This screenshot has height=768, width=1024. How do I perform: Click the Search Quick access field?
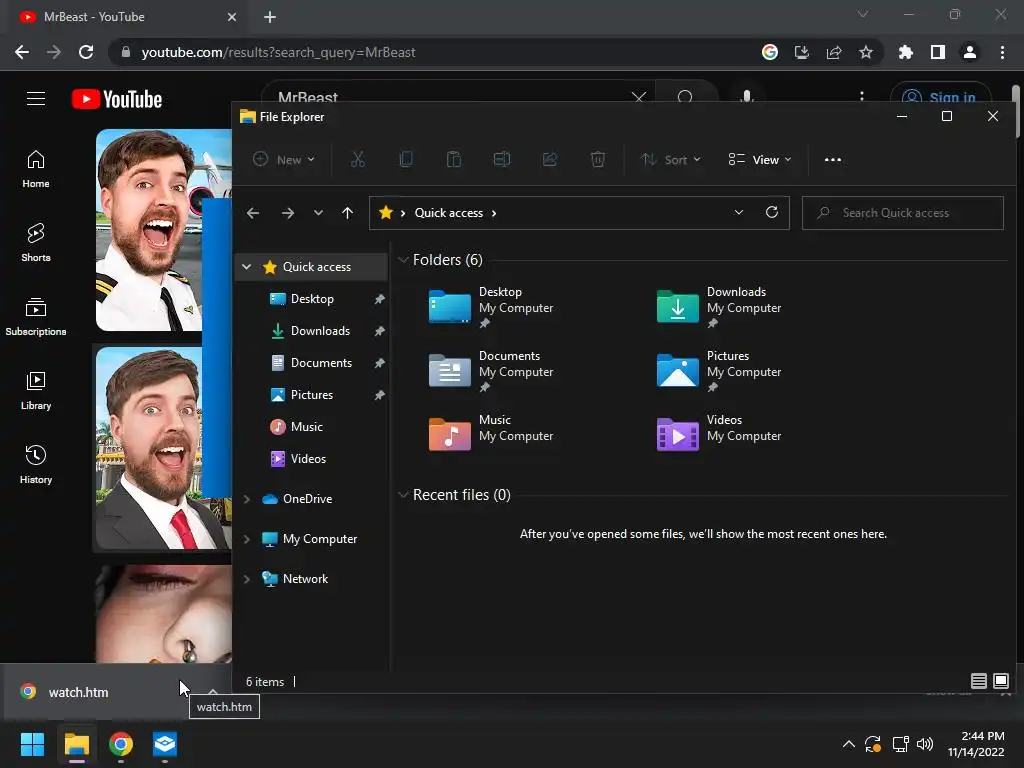pos(903,213)
